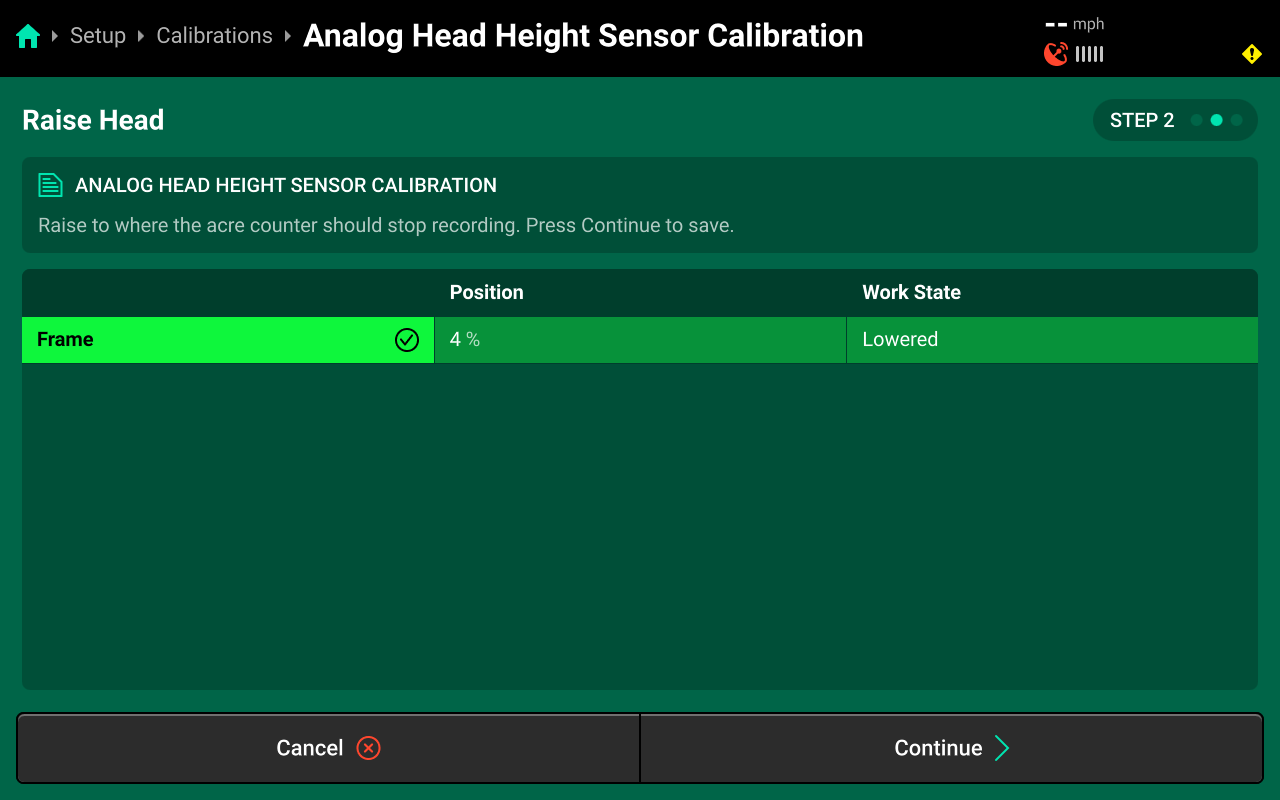Viewport: 1280px width, 800px height.
Task: Navigate to Setup in the breadcrumb
Action: (x=98, y=36)
